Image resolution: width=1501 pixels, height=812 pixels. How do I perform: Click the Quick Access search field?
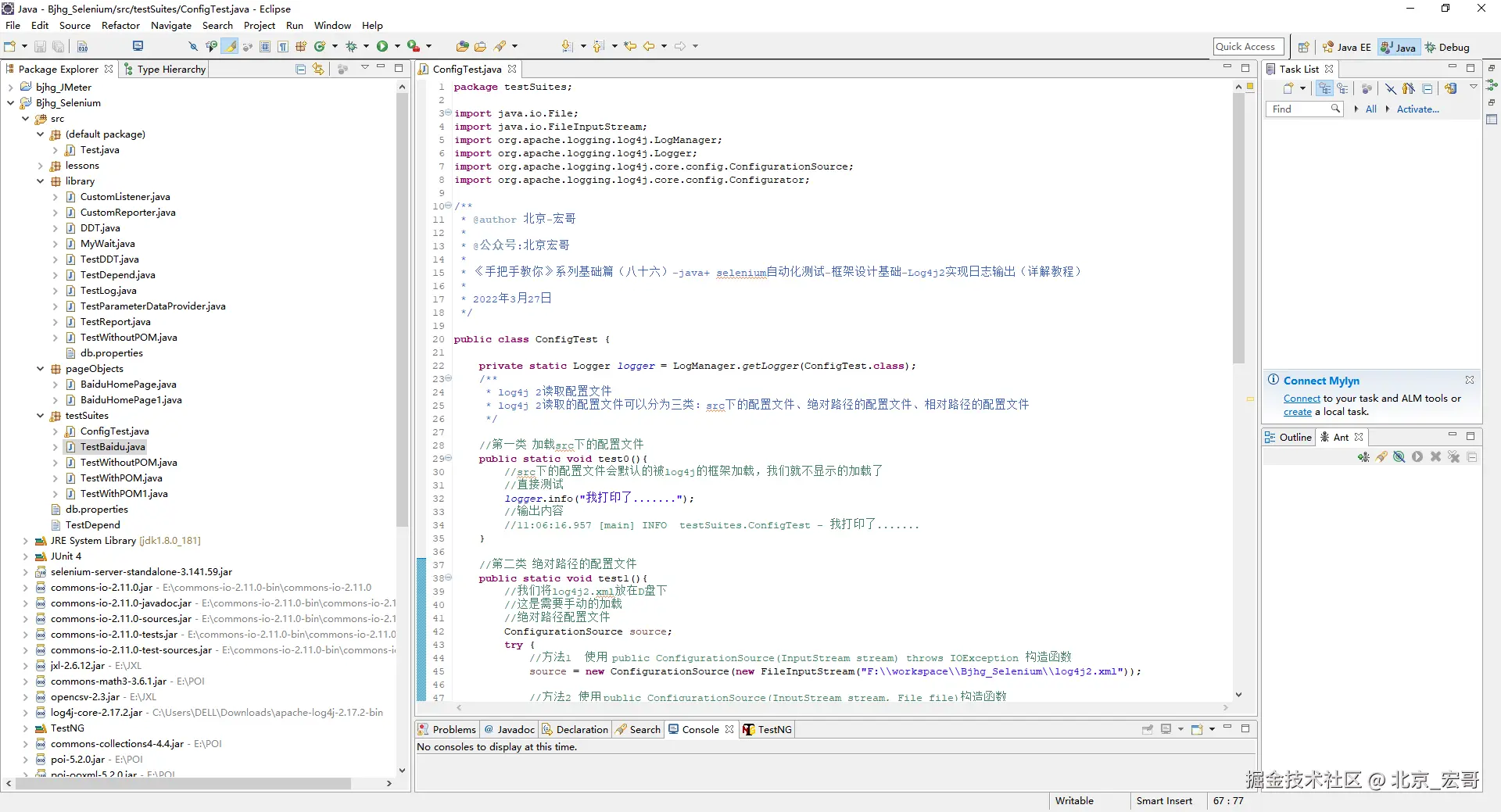[x=1248, y=47]
